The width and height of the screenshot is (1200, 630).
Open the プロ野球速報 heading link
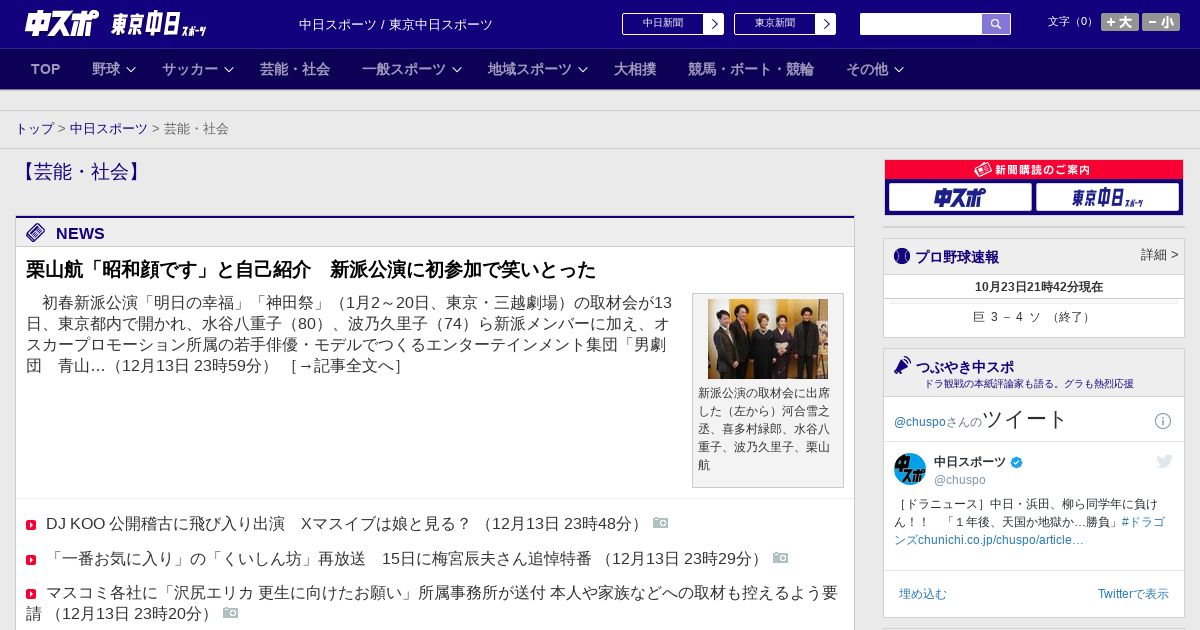point(957,257)
